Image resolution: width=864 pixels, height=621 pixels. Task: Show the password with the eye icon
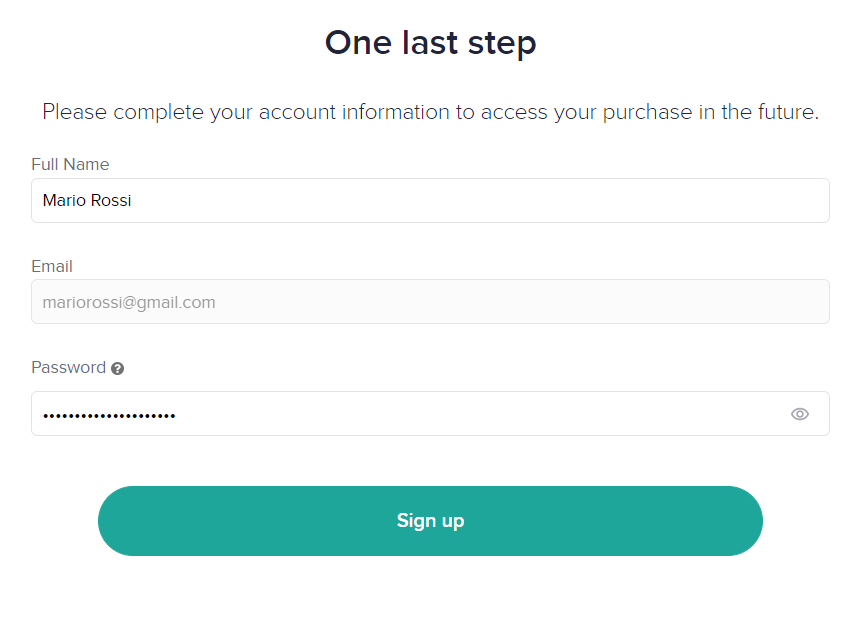point(800,414)
